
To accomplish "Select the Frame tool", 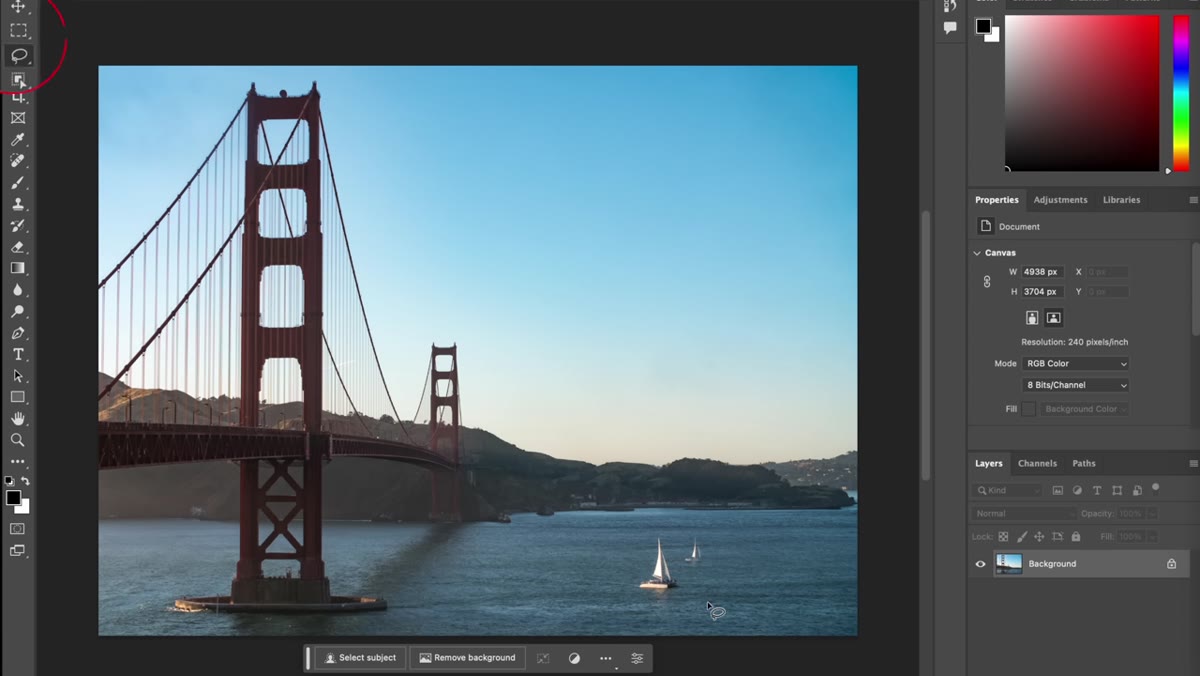I will point(18,118).
